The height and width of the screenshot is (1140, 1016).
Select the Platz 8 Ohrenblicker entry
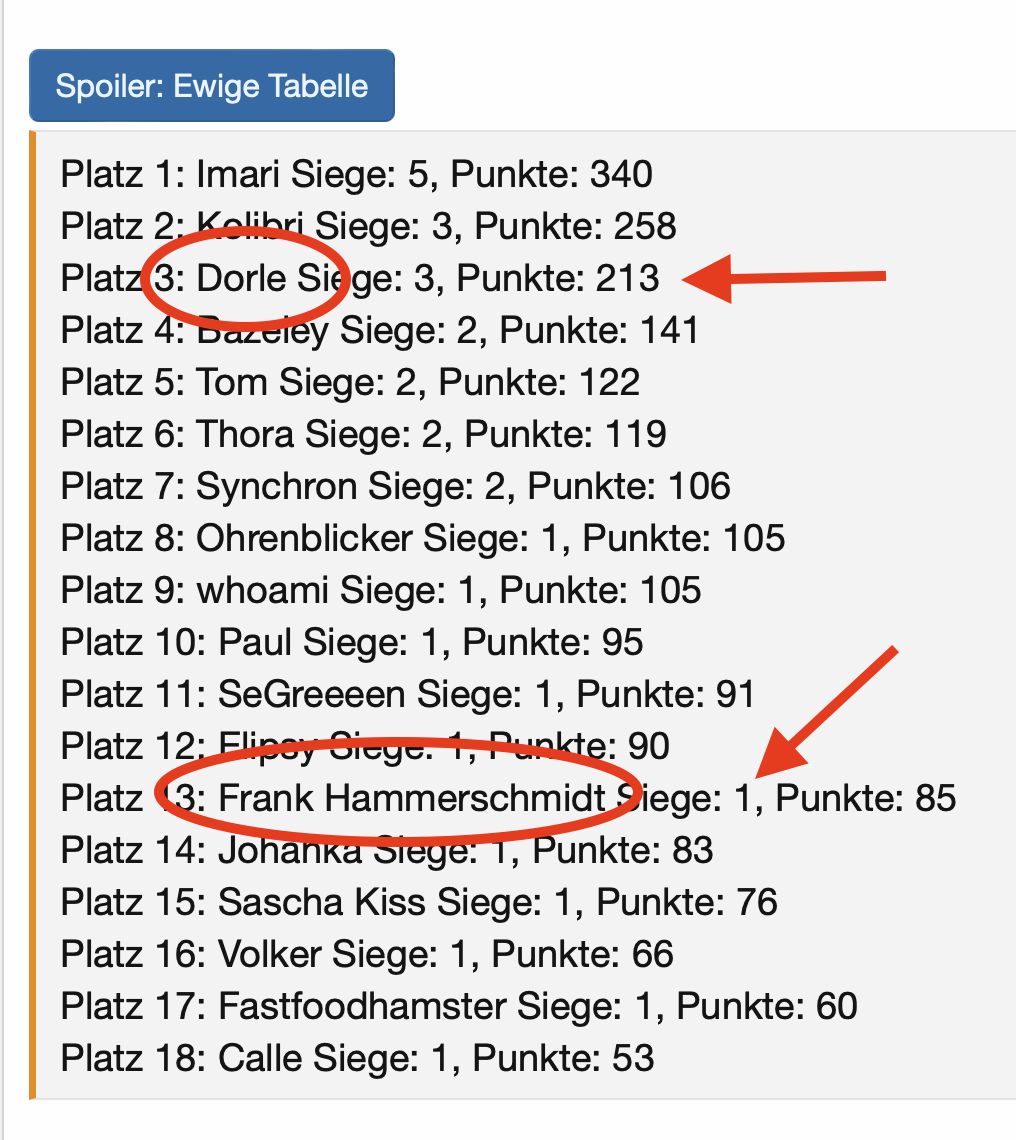422,538
